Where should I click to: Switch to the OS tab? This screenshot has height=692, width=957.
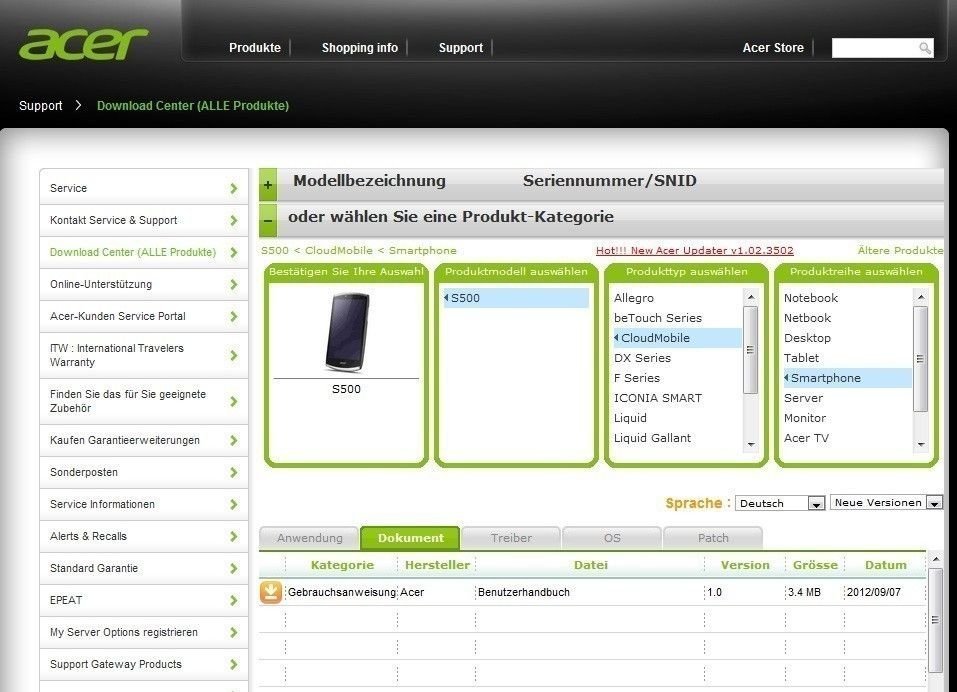pos(612,538)
